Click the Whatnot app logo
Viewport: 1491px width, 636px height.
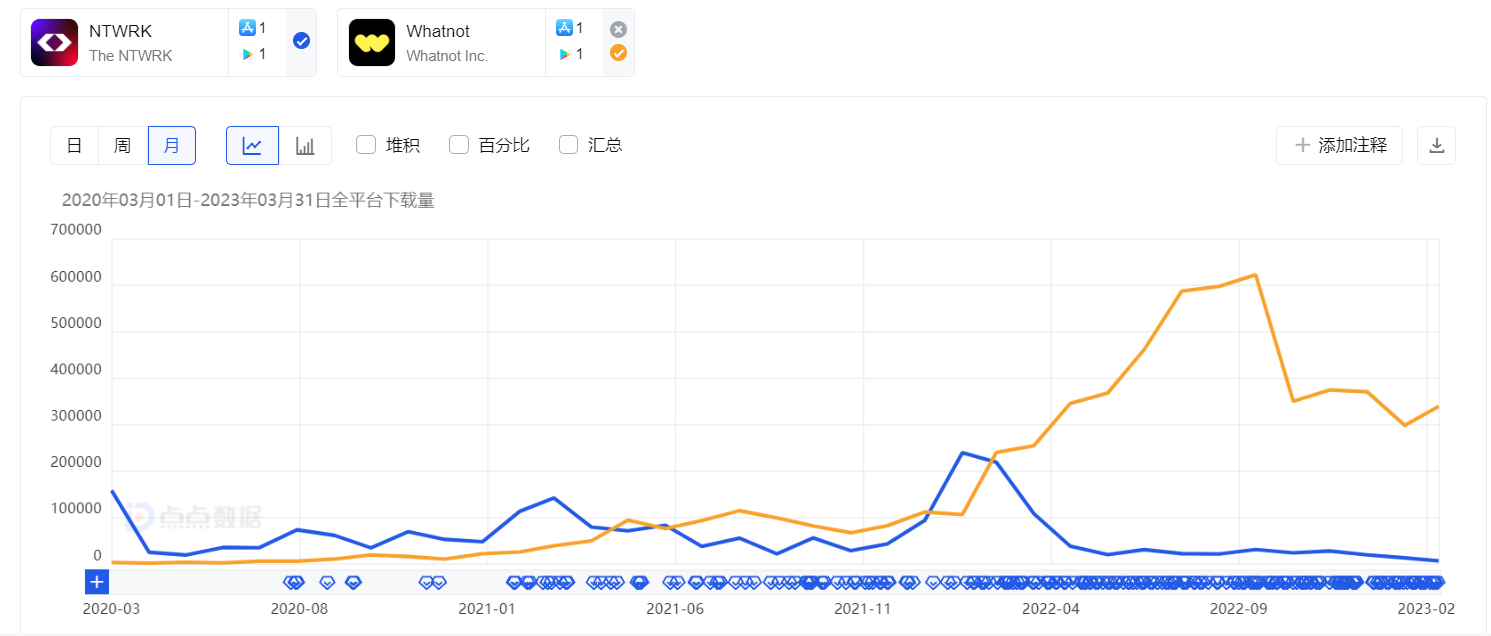pyautogui.click(x=372, y=42)
